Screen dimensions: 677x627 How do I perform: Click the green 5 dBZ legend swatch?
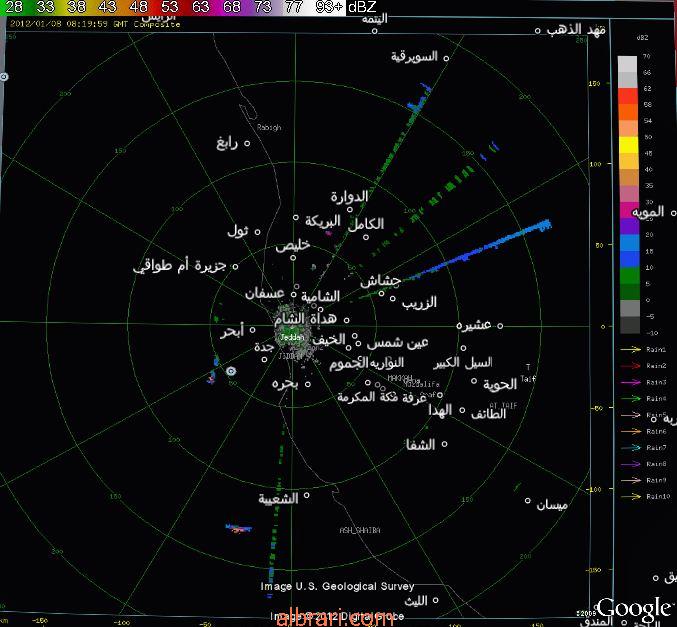[630, 276]
